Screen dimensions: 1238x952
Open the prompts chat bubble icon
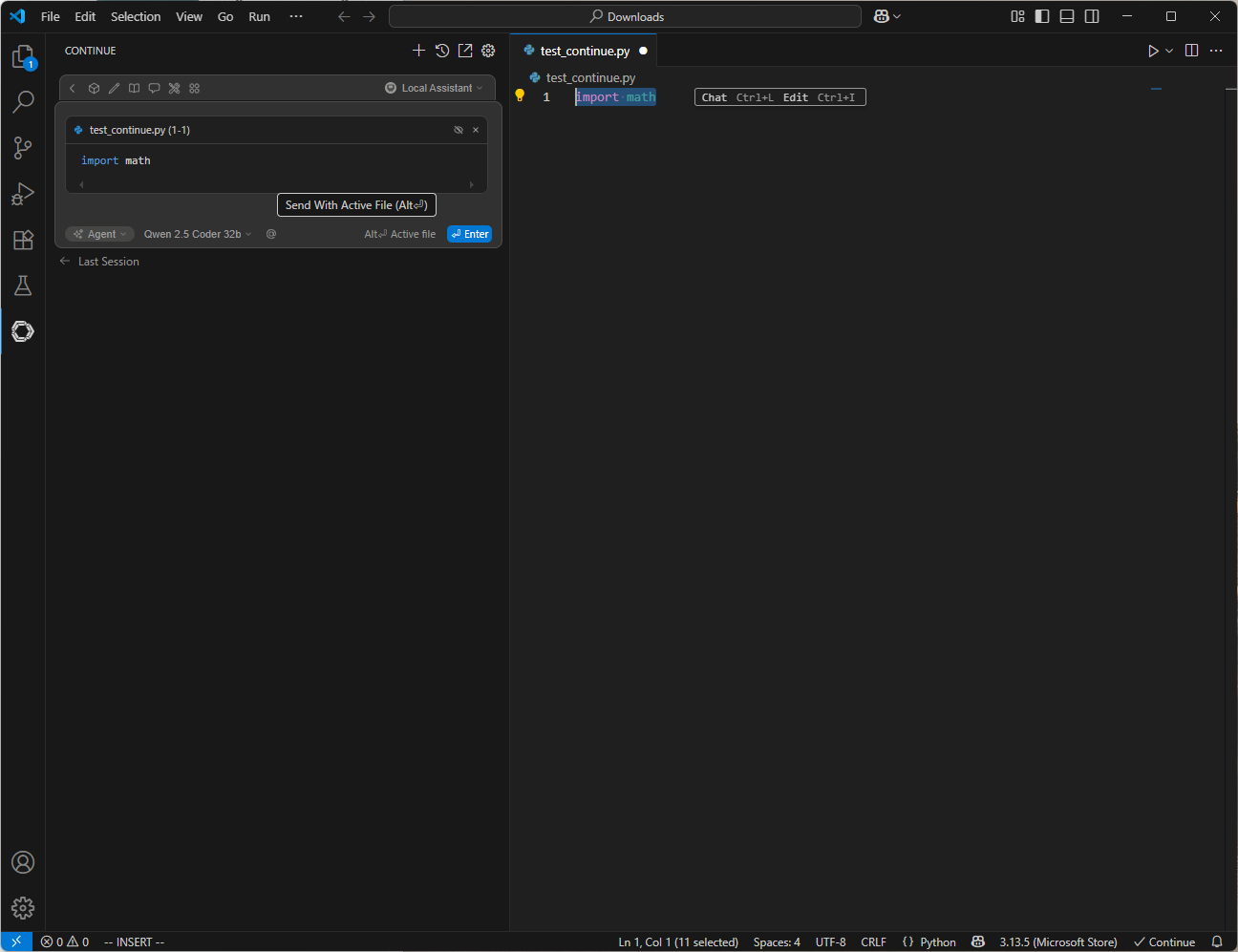pos(154,88)
